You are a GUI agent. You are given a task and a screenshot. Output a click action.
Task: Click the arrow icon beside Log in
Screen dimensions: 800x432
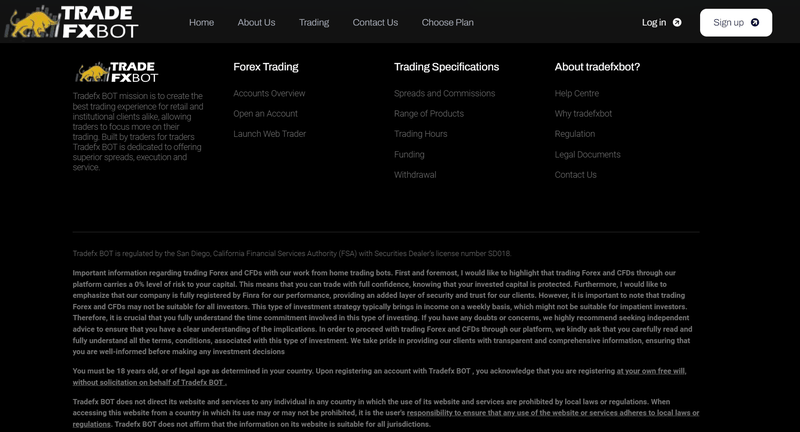677,22
